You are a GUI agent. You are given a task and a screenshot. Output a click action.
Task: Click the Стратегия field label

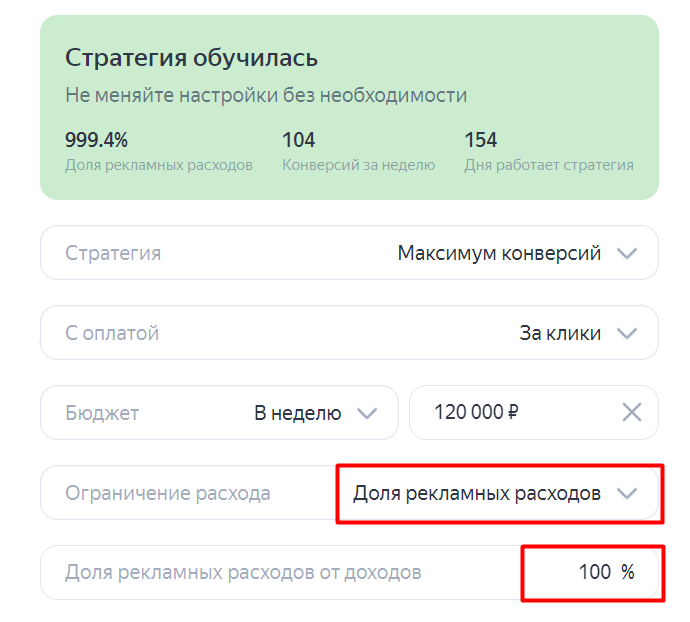click(x=113, y=253)
